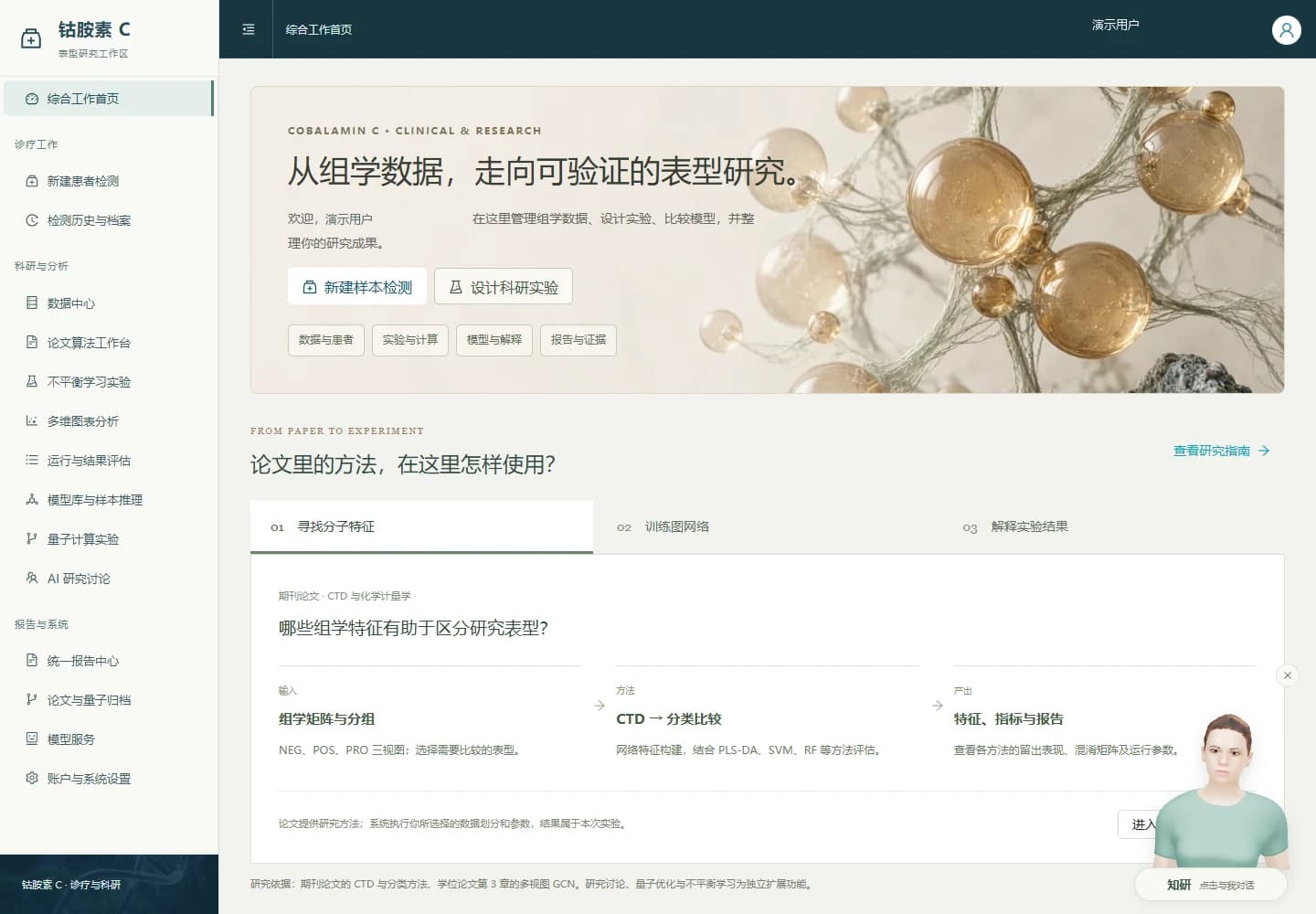Open the 查看研究指南 link
The image size is (1316, 914).
1222,451
